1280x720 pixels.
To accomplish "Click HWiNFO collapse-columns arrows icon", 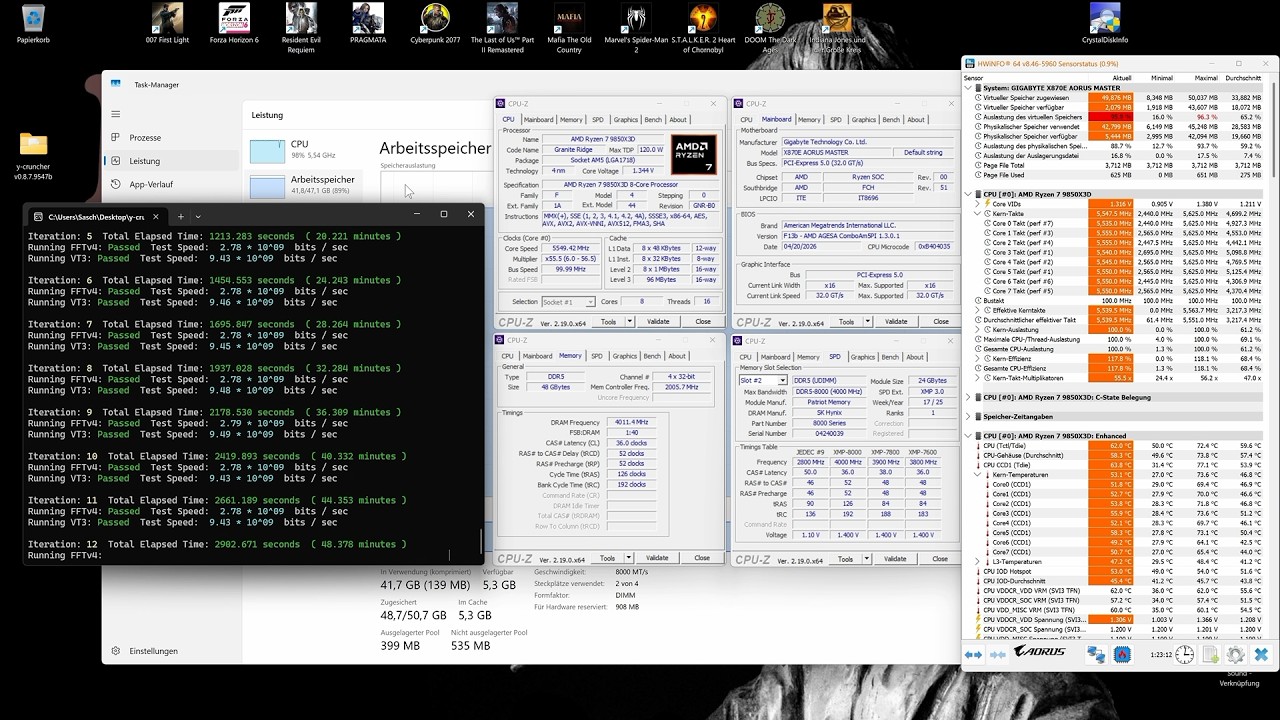I will tap(998, 654).
